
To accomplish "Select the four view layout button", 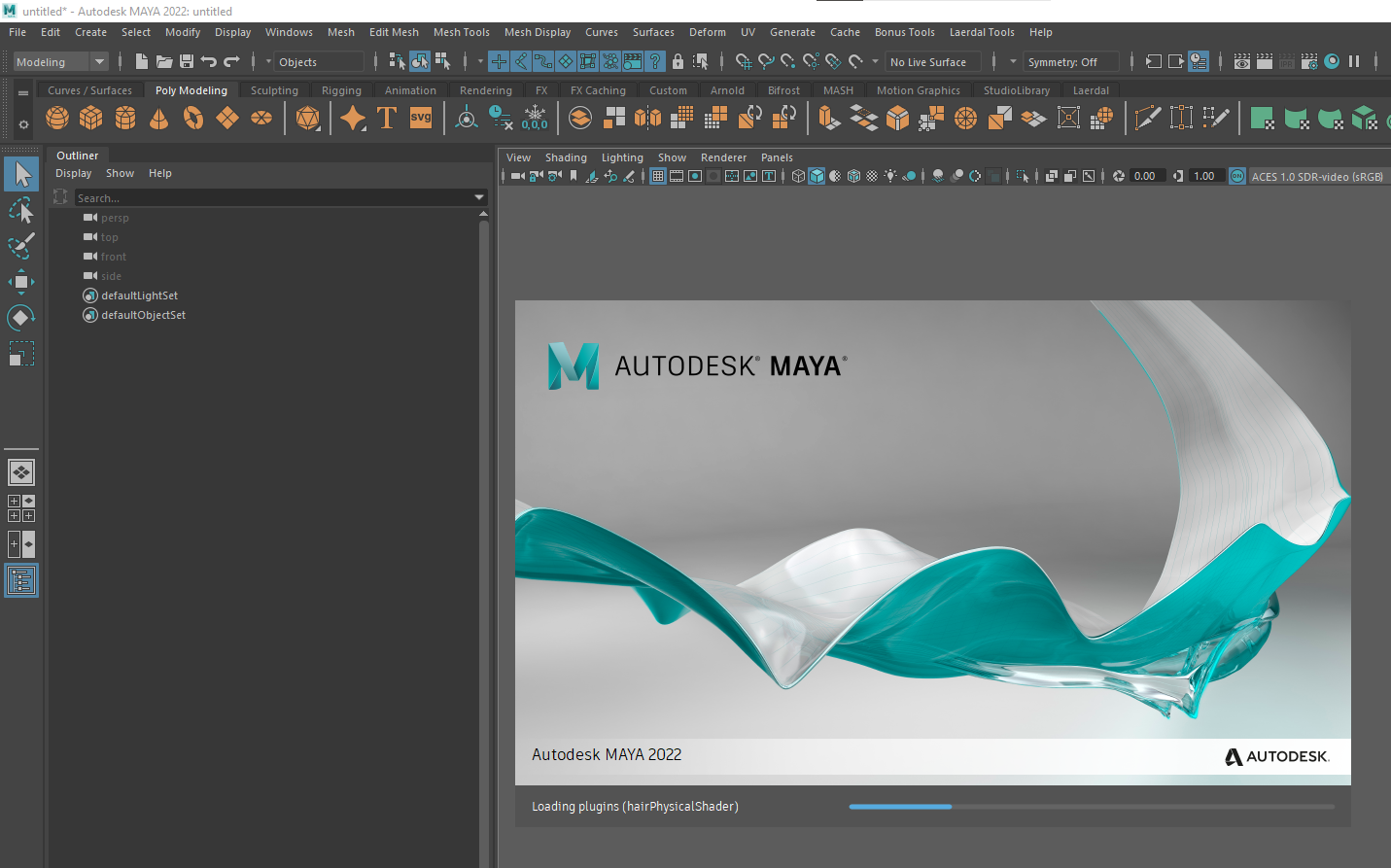I will 21,508.
